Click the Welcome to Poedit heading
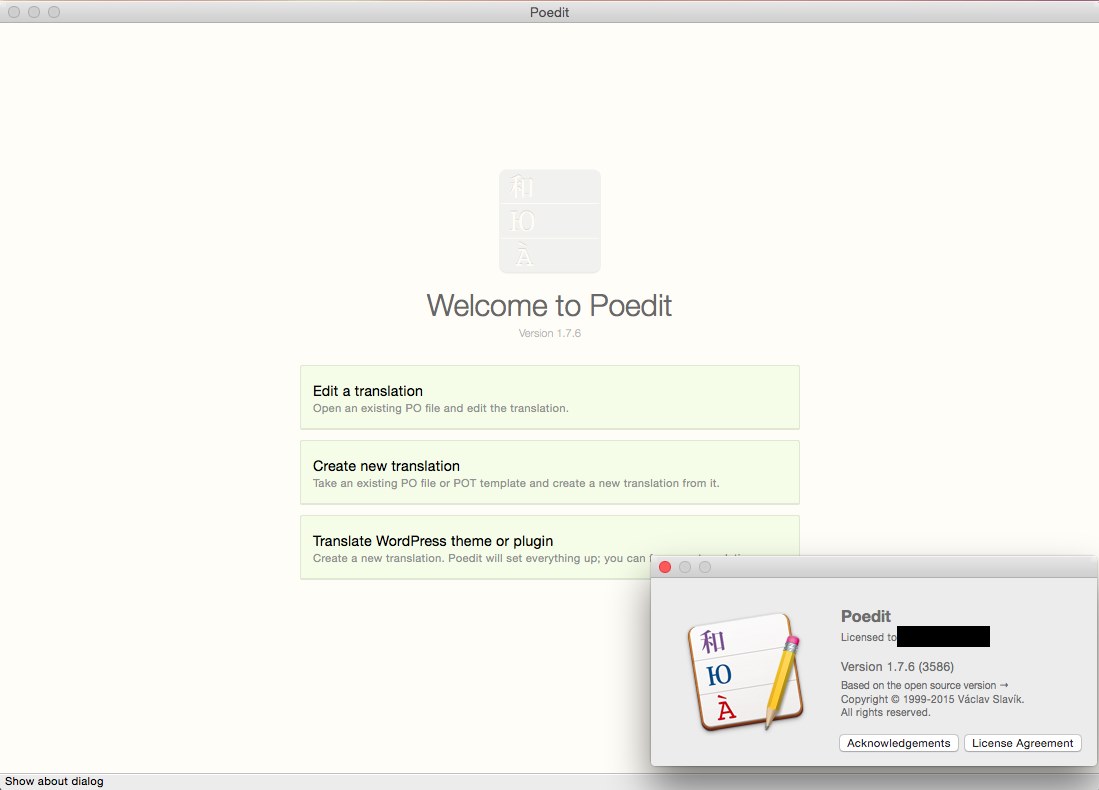Viewport: 1099px width, 790px height. coord(550,306)
